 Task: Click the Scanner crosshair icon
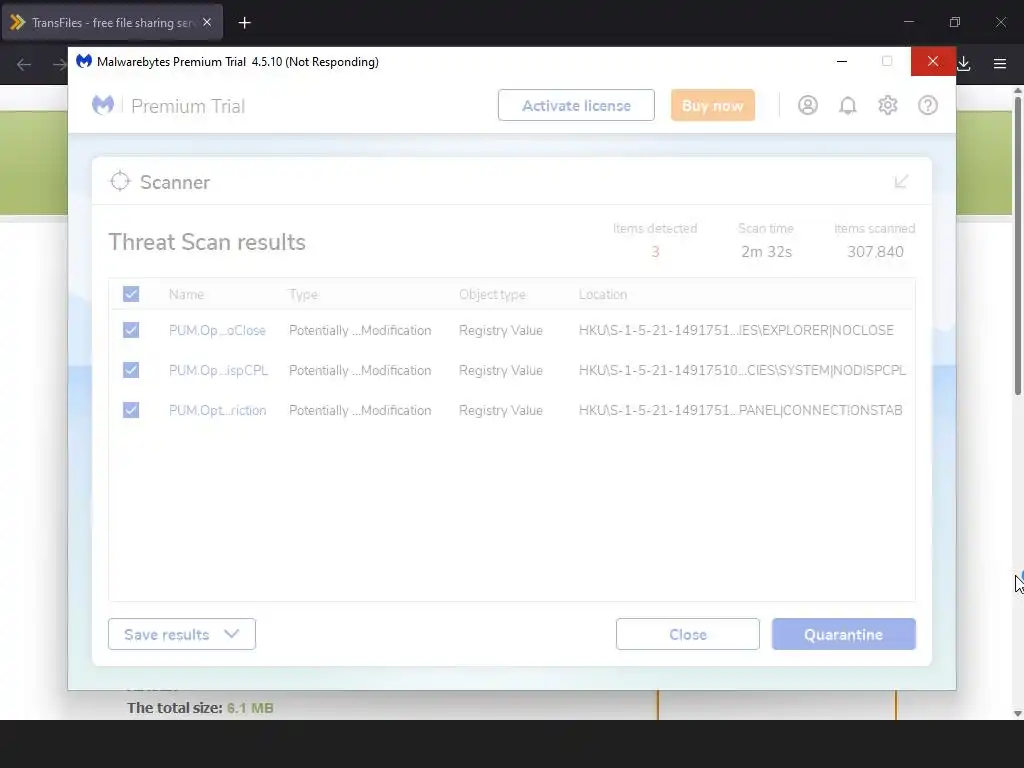click(x=120, y=181)
